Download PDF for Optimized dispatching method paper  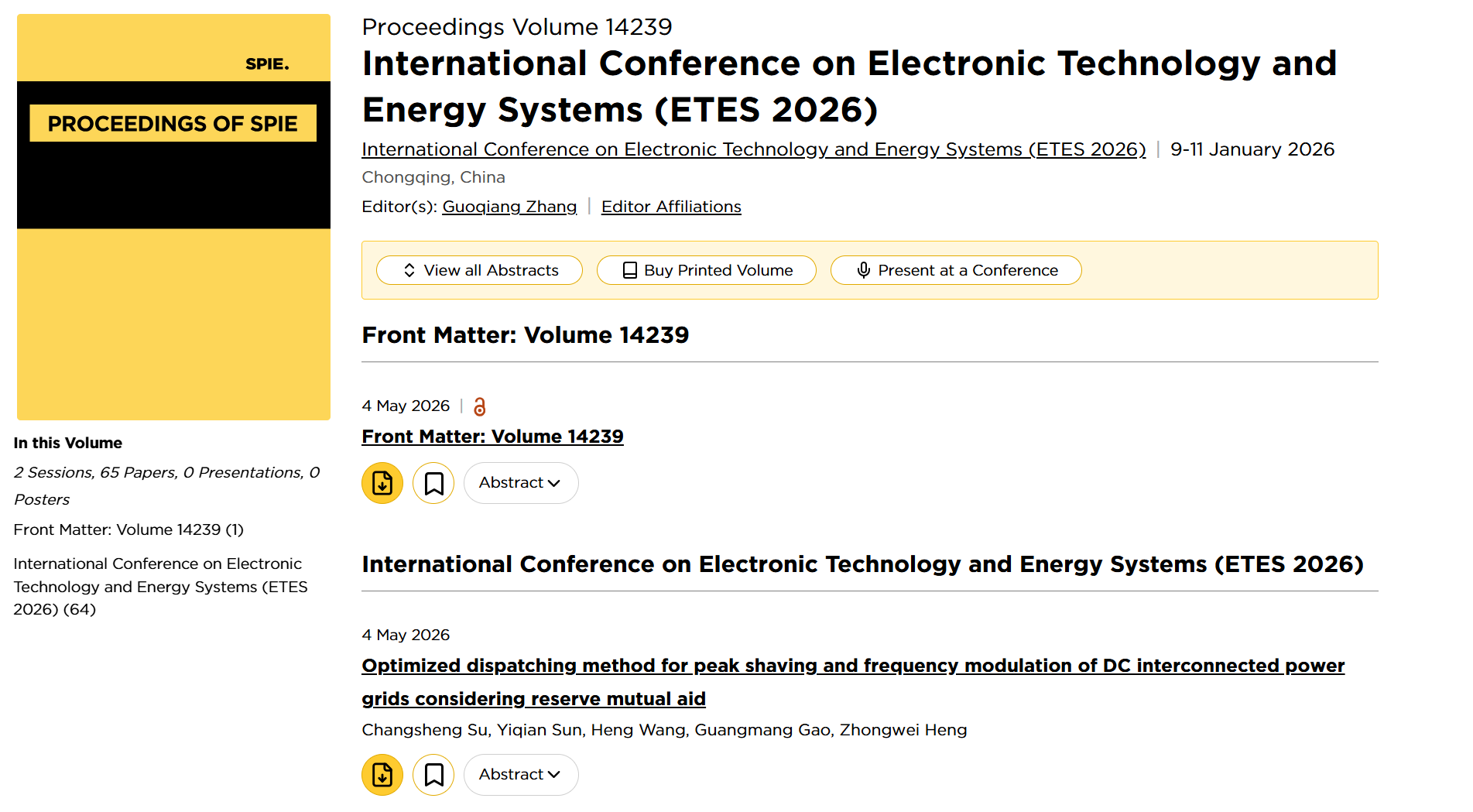[382, 775]
